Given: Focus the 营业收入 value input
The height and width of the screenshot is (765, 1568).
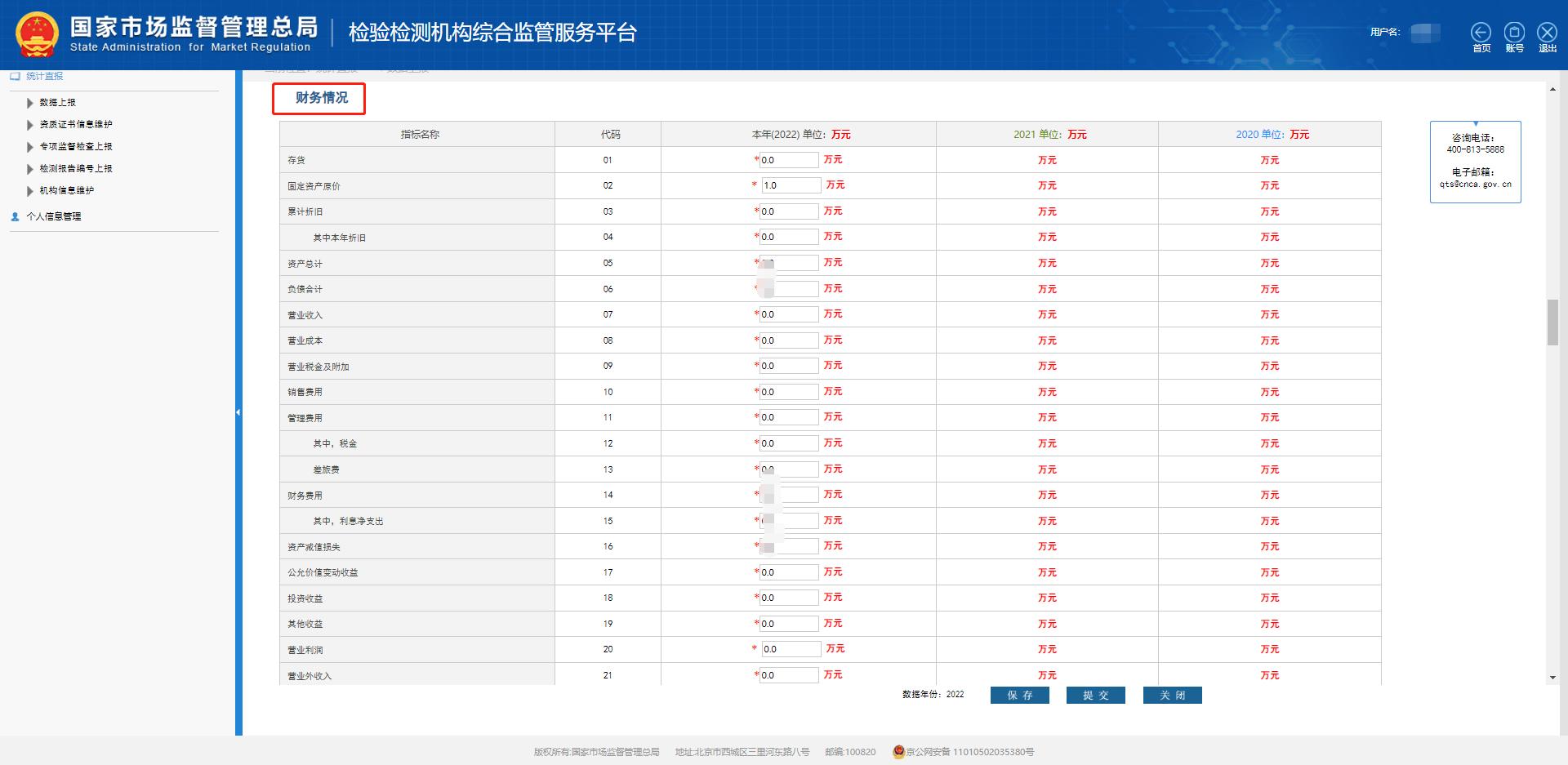Looking at the screenshot, I should [788, 314].
